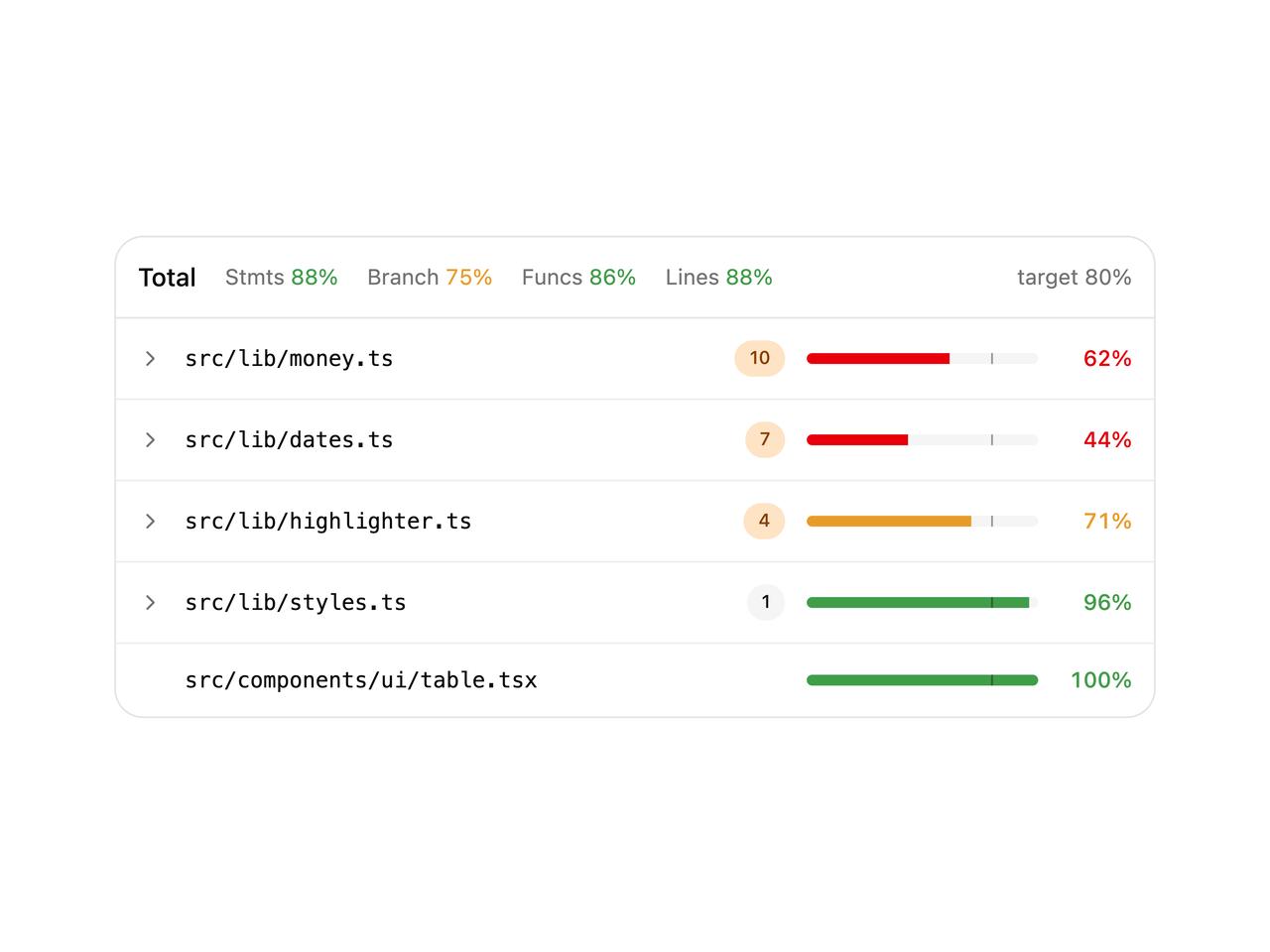Image resolution: width=1270 pixels, height=952 pixels.
Task: Click the src/lib/highlighter.ts file name
Action: pos(328,522)
